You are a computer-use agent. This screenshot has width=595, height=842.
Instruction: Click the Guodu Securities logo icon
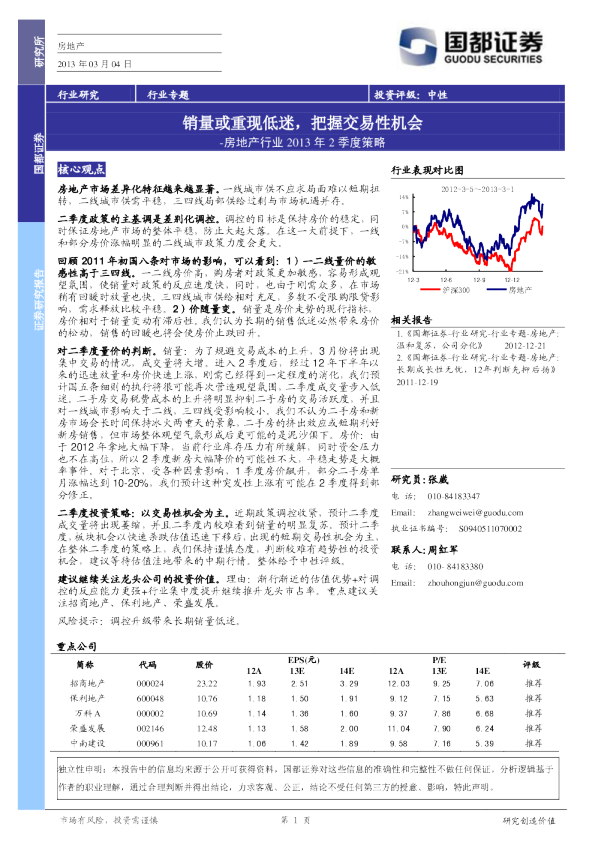[x=418, y=47]
